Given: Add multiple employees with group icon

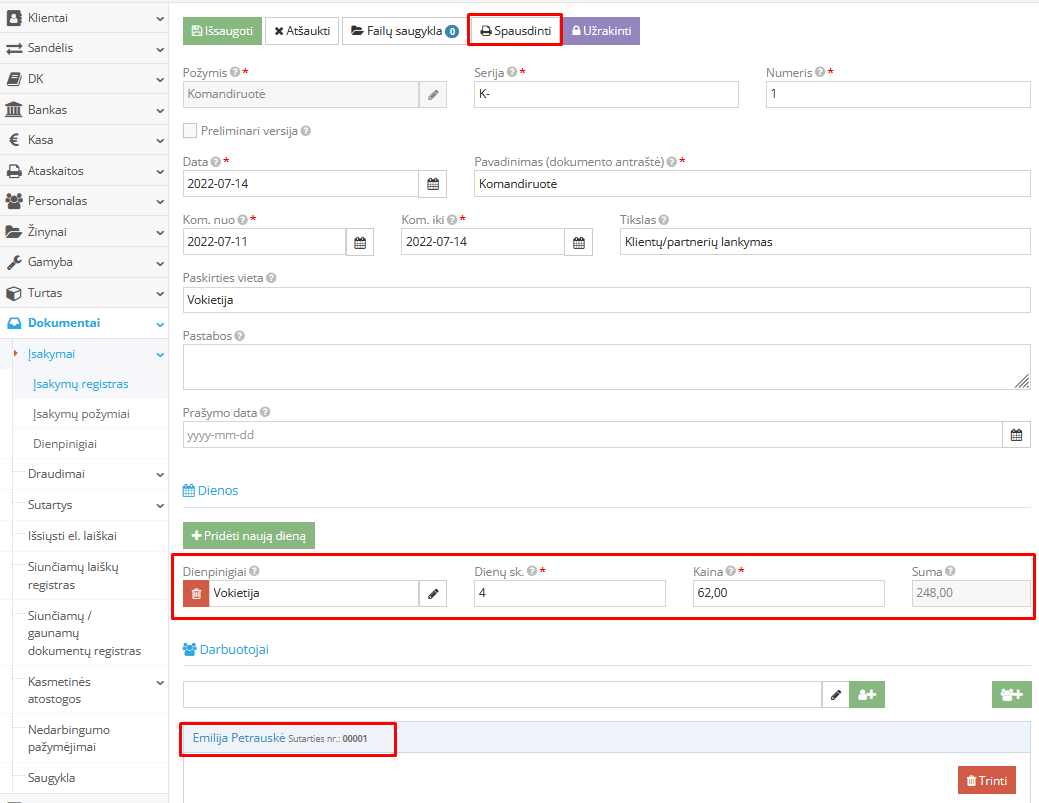Looking at the screenshot, I should tap(1011, 695).
